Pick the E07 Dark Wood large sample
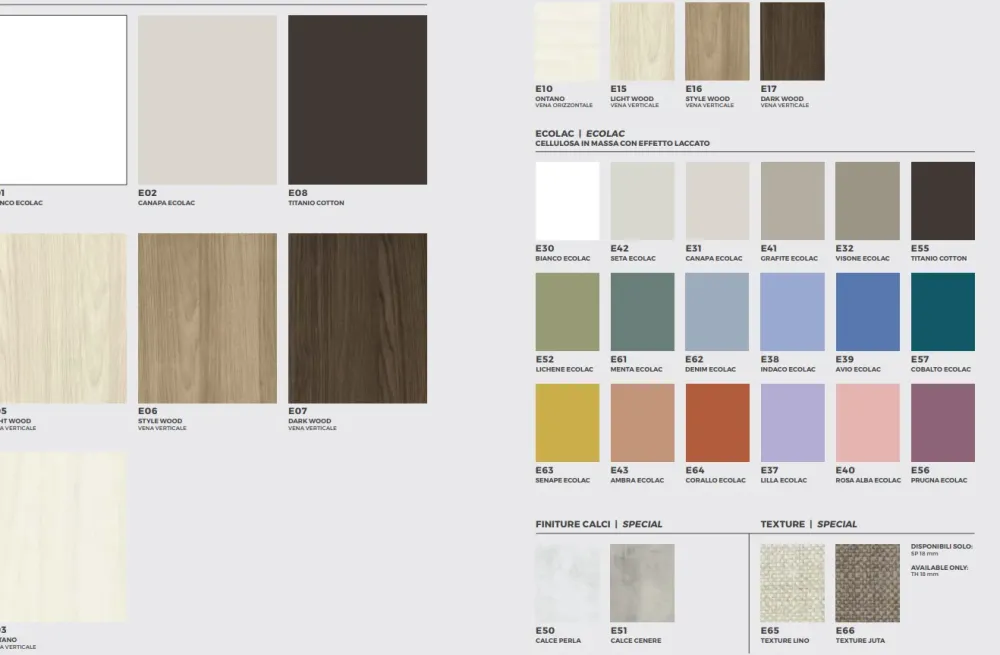 click(357, 318)
